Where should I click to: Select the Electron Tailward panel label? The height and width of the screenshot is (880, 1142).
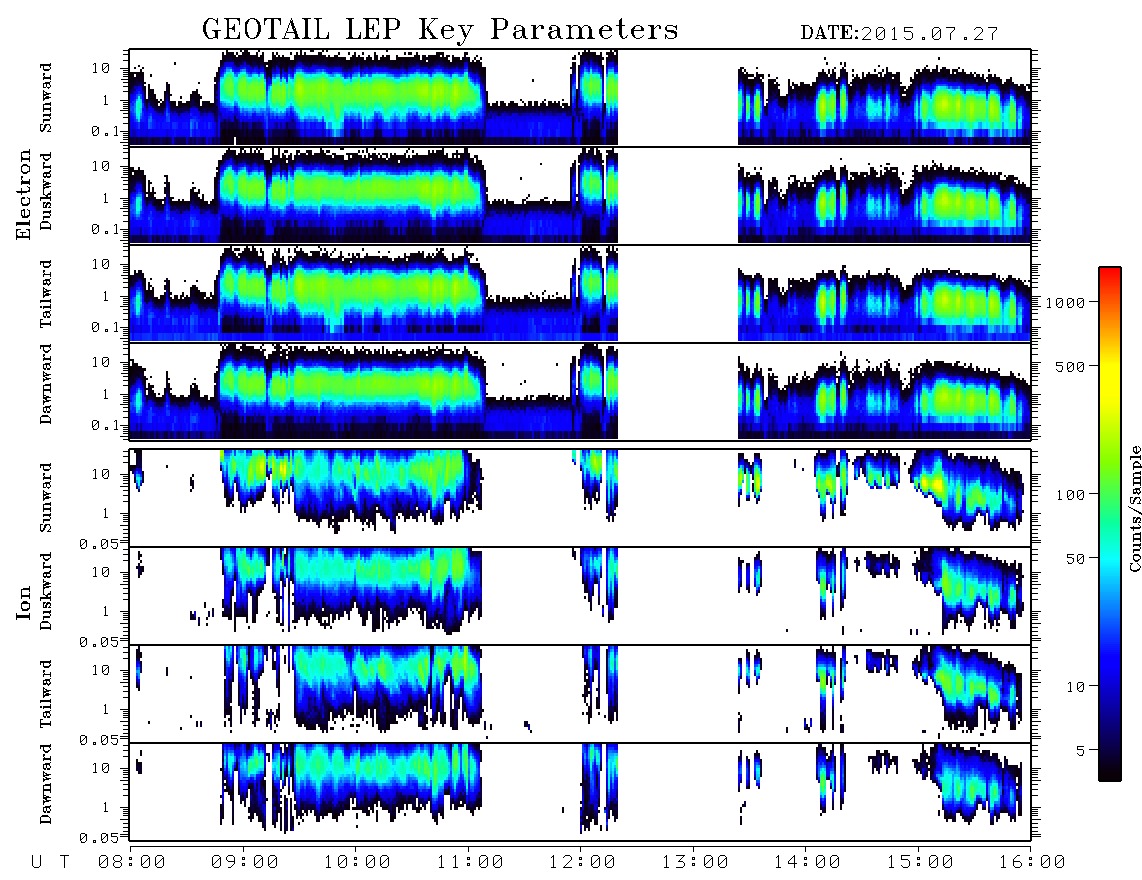pyautogui.click(x=46, y=294)
